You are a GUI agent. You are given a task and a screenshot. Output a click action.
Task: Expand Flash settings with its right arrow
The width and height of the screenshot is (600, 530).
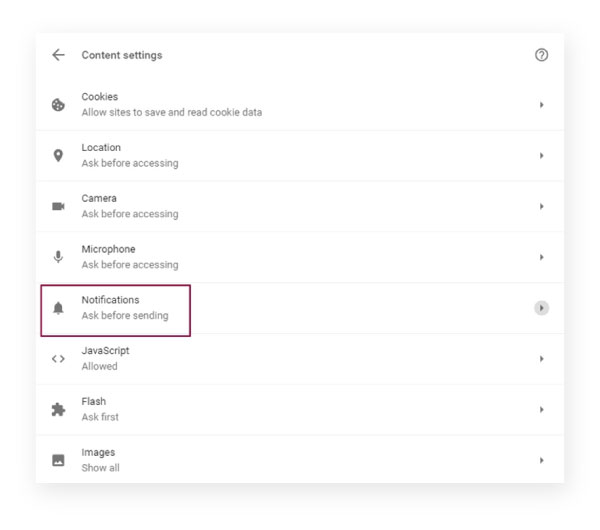(x=541, y=409)
